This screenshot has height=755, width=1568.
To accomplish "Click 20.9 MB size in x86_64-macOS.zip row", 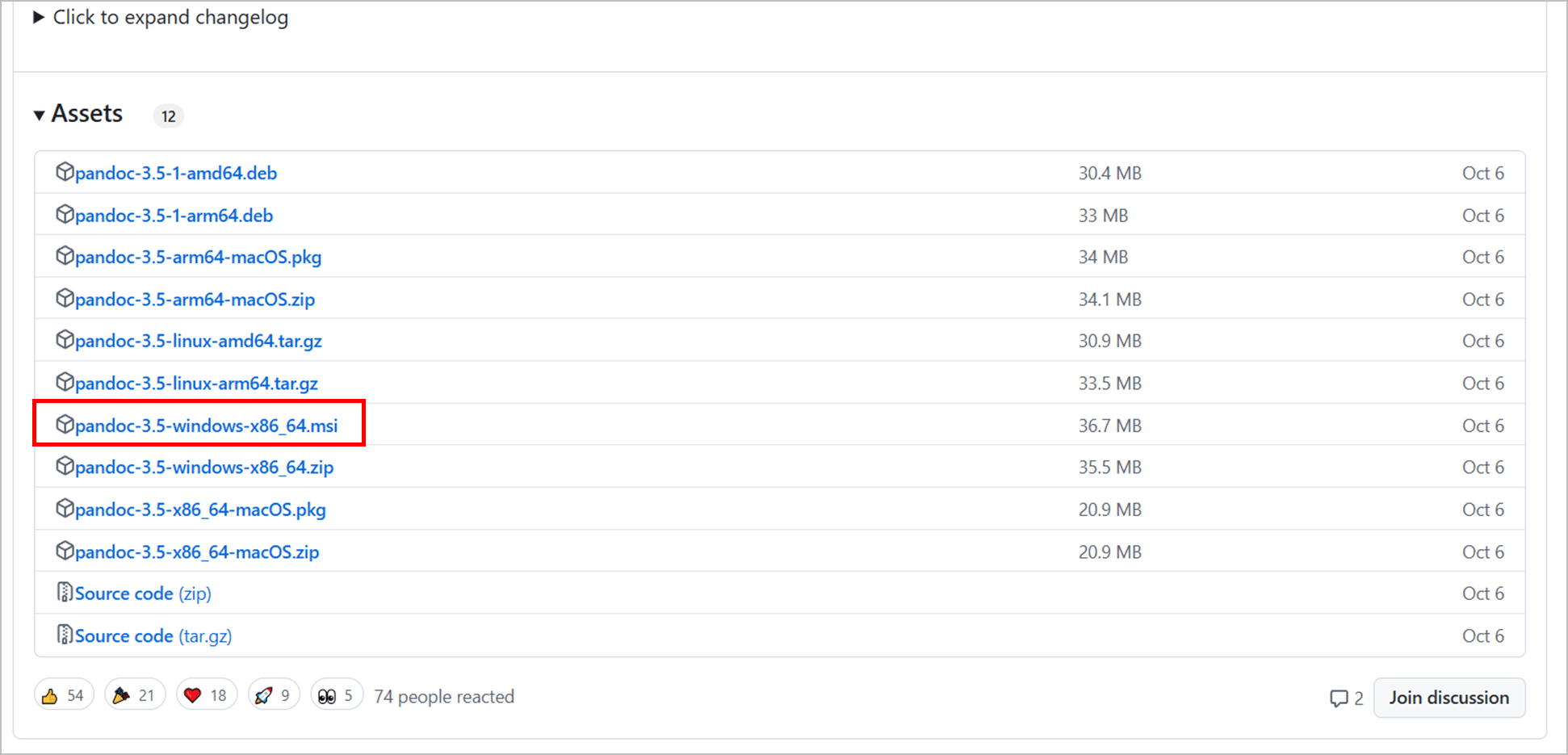I will pyautogui.click(x=1110, y=552).
